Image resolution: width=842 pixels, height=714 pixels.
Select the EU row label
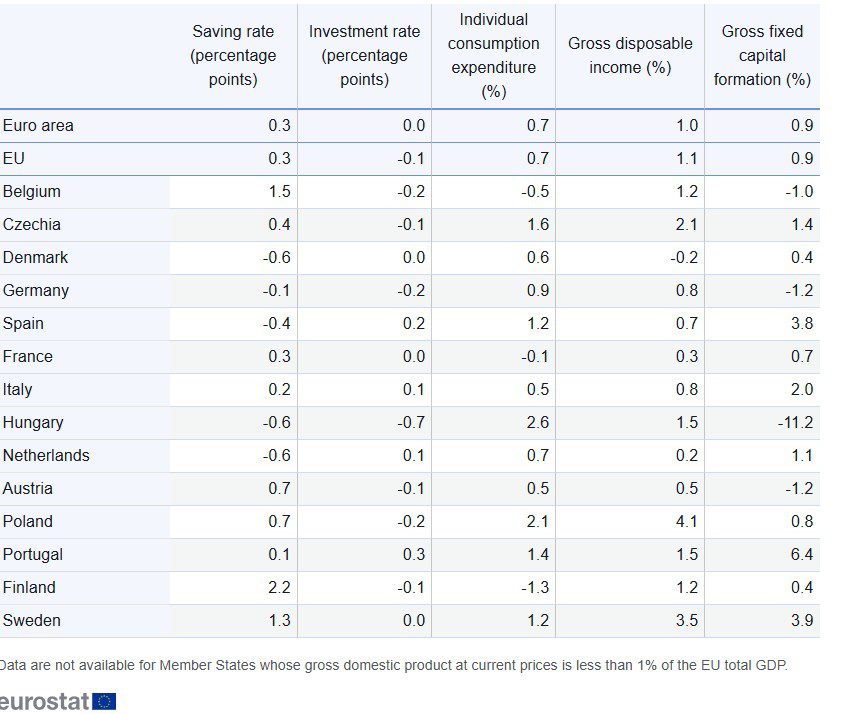point(14,159)
